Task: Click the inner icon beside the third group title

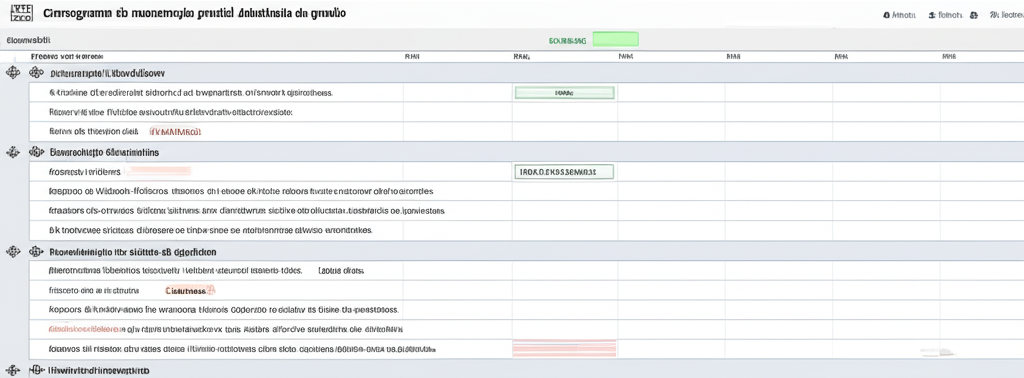Action: pyautogui.click(x=36, y=251)
